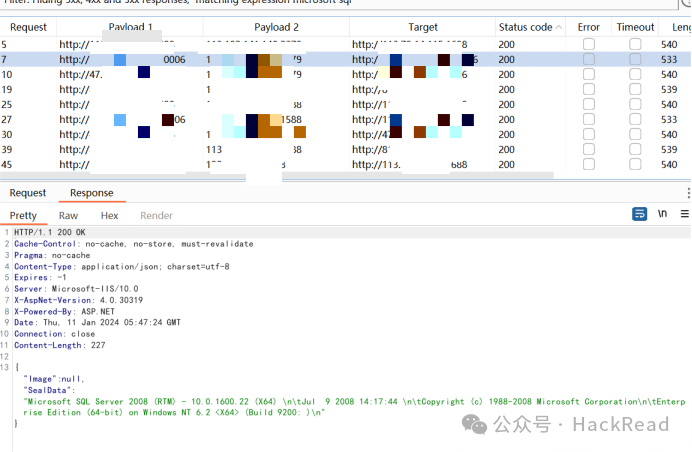Select request number 10 row
The image size is (692, 452).
(x=346, y=74)
